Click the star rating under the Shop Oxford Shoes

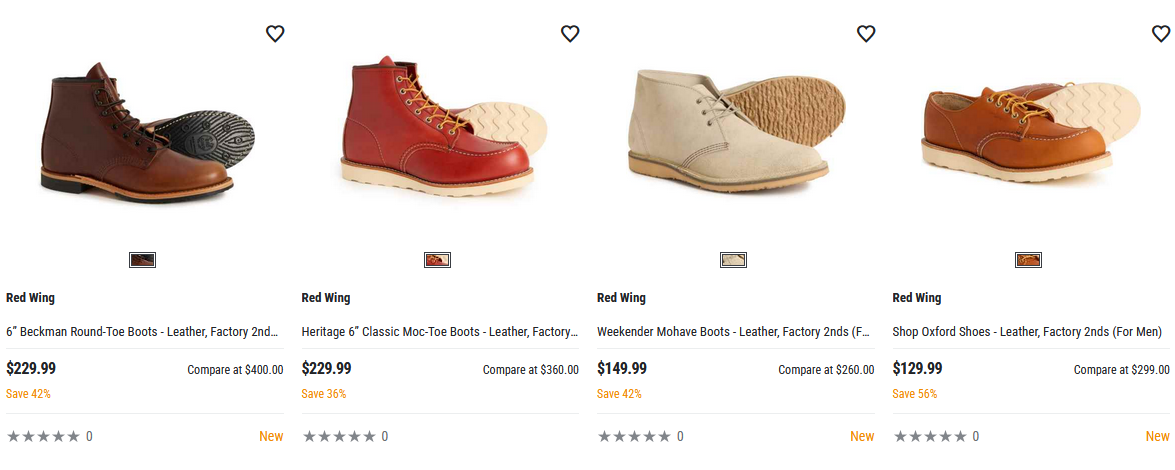click(930, 436)
